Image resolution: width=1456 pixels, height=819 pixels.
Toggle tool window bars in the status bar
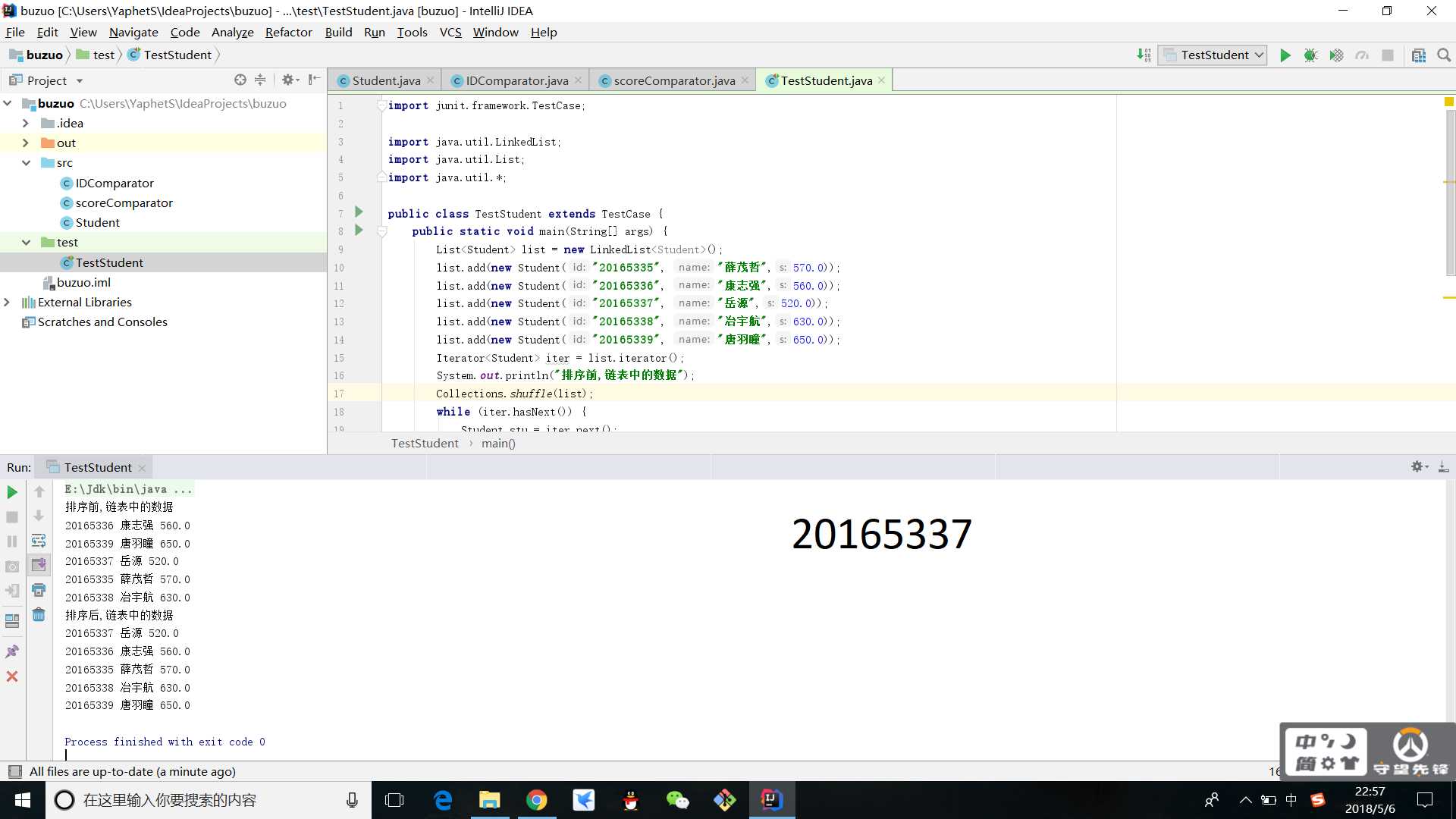click(14, 772)
